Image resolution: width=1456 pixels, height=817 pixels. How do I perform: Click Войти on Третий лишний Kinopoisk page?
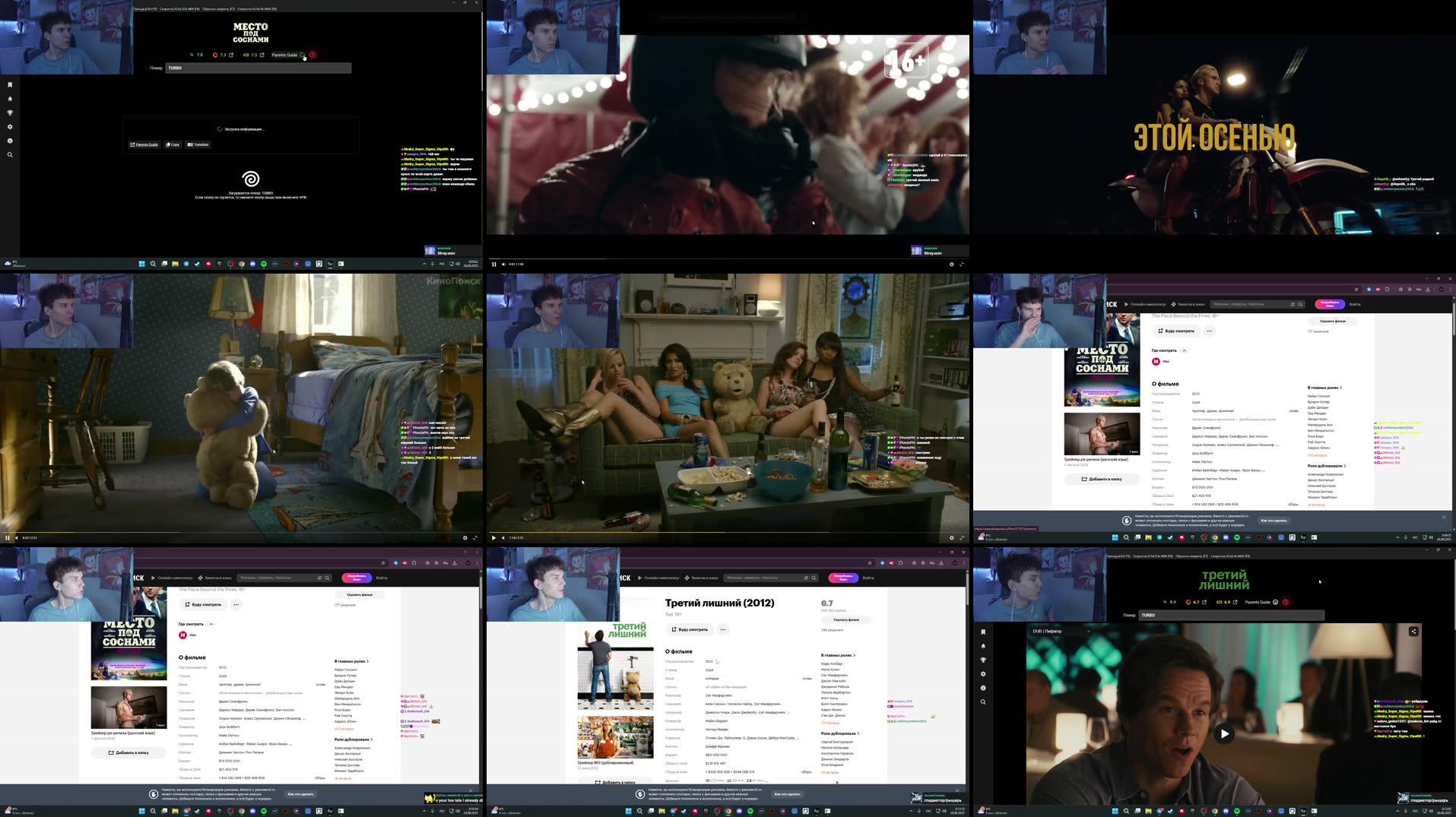(x=868, y=578)
